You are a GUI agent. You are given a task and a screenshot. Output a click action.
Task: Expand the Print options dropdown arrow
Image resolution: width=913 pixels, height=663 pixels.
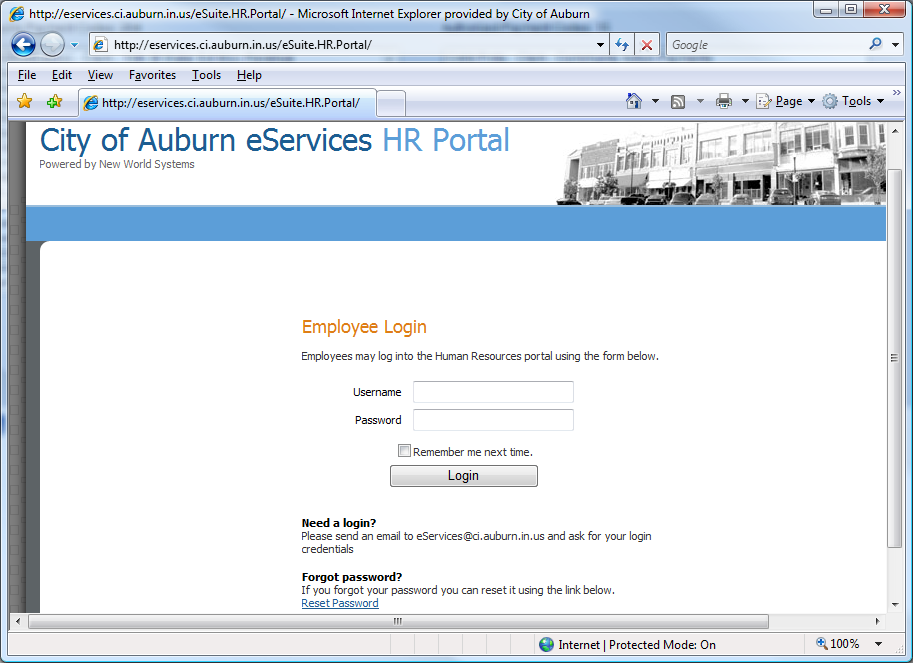745,101
